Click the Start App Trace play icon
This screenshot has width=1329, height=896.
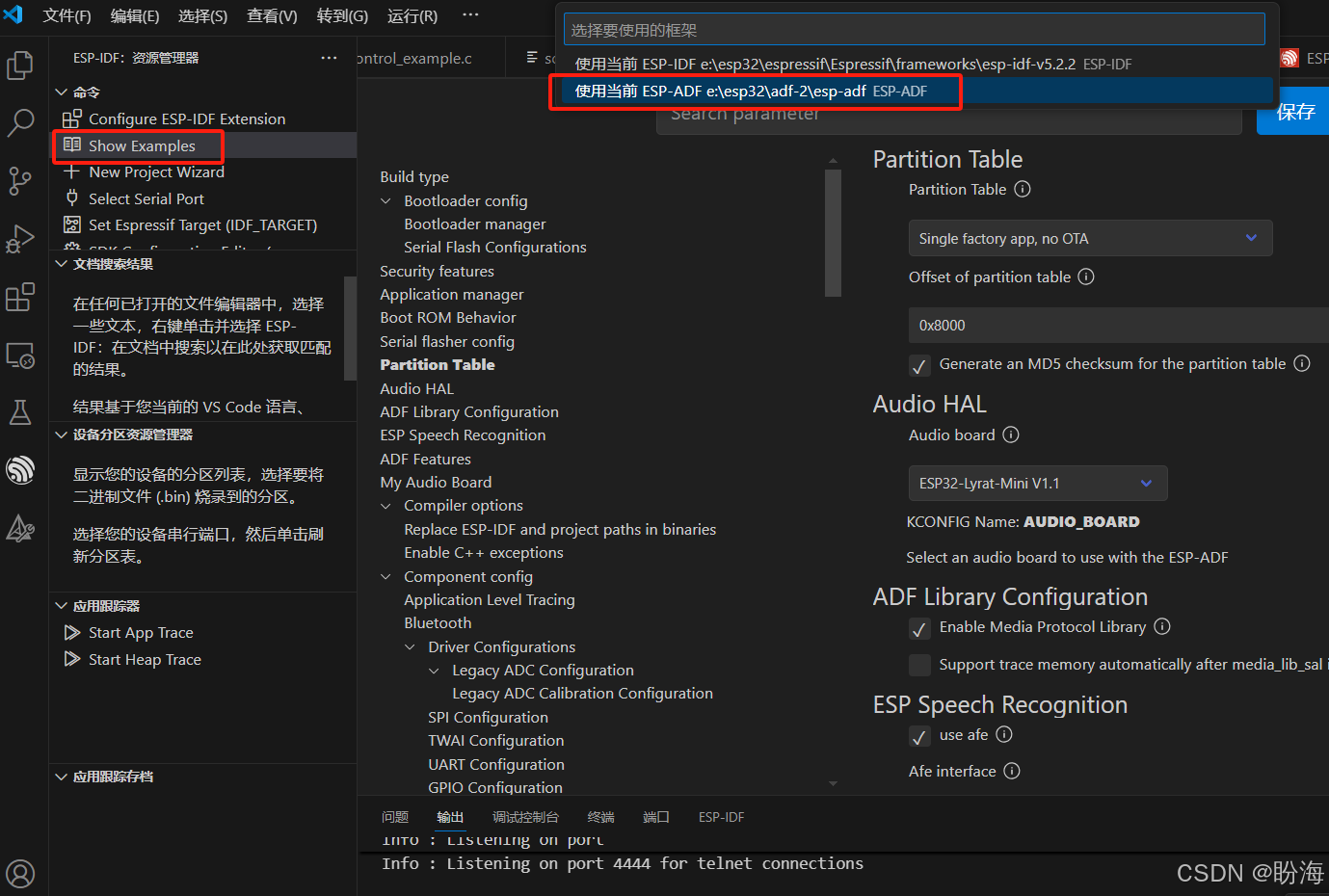tap(71, 632)
